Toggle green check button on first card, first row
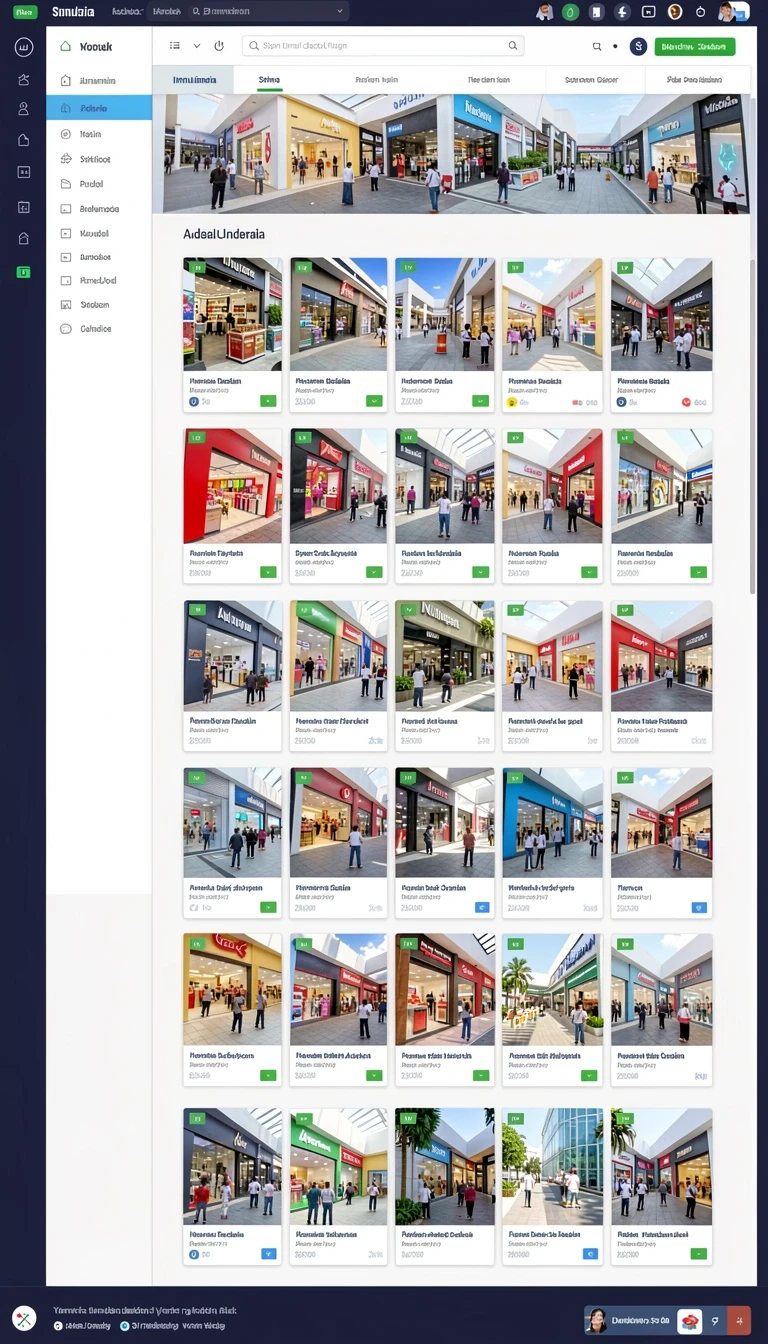This screenshot has height=1344, width=768. tap(267, 401)
